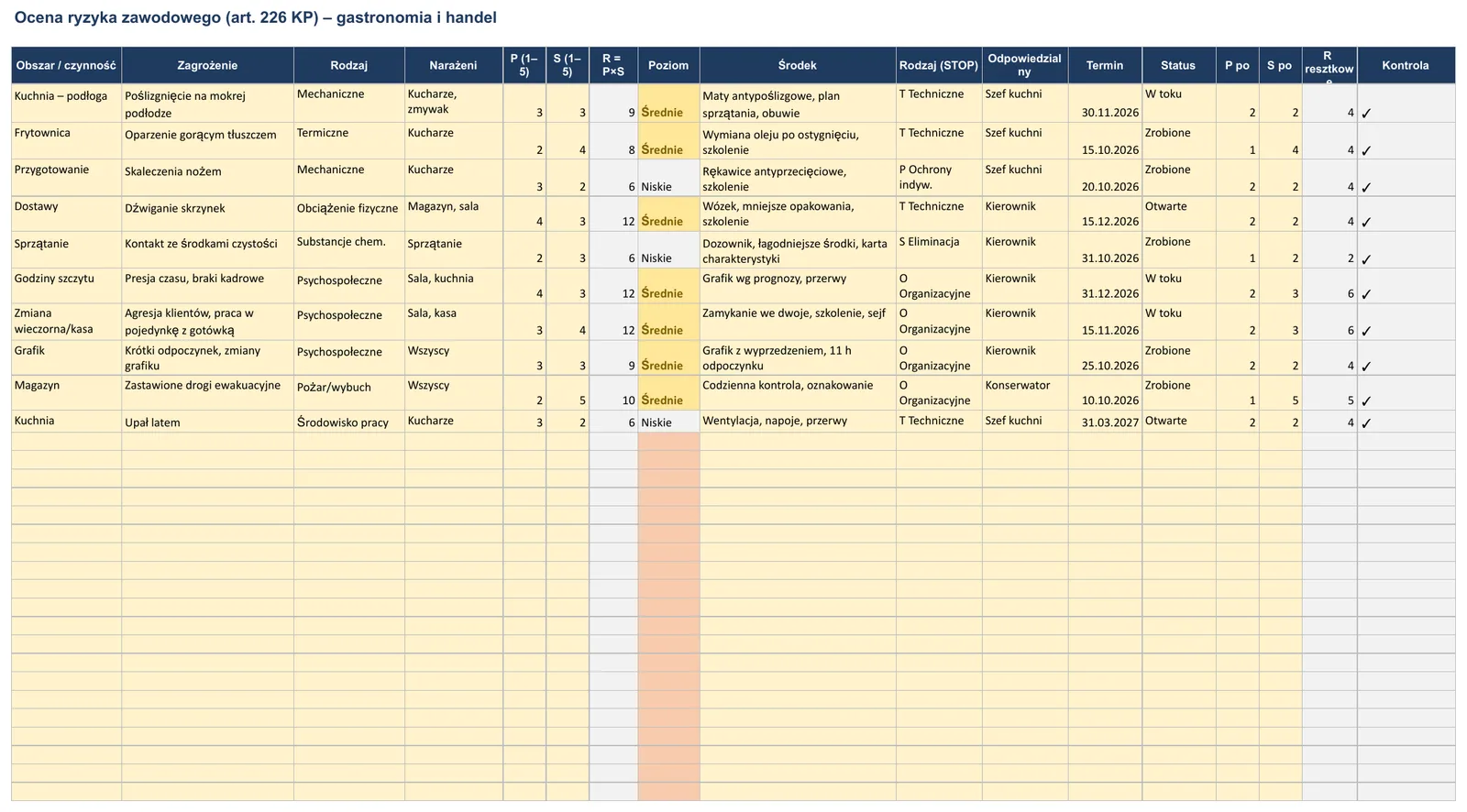Click the 'Zagrożenie' column header

tap(207, 65)
